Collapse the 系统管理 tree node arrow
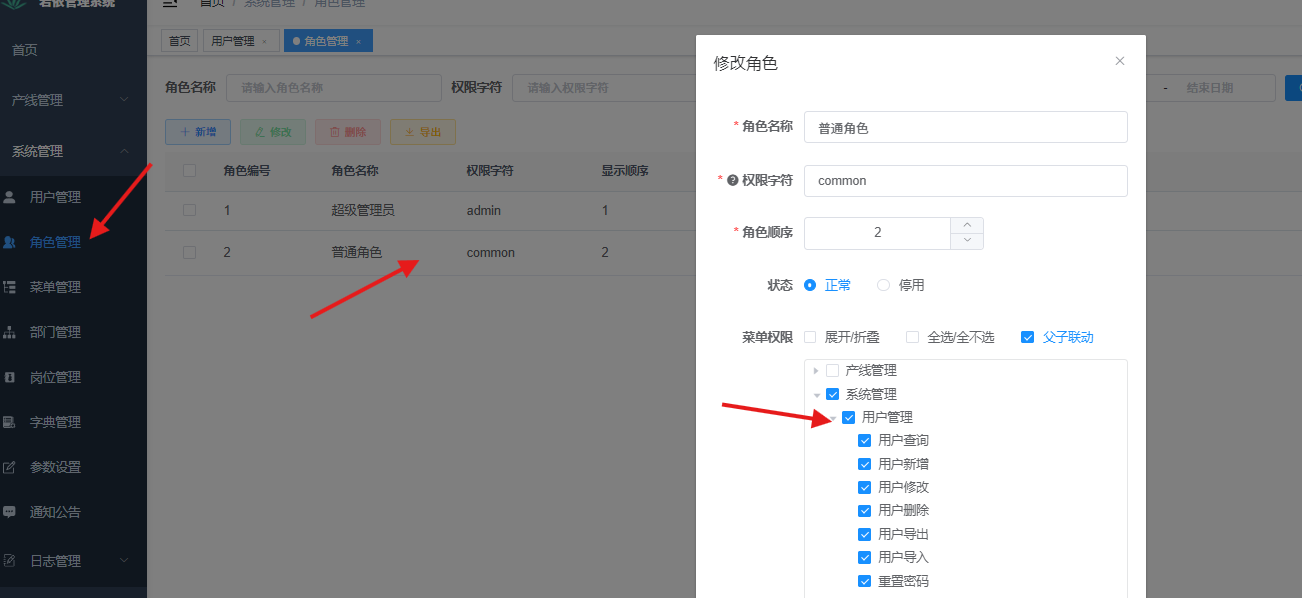 (816, 394)
